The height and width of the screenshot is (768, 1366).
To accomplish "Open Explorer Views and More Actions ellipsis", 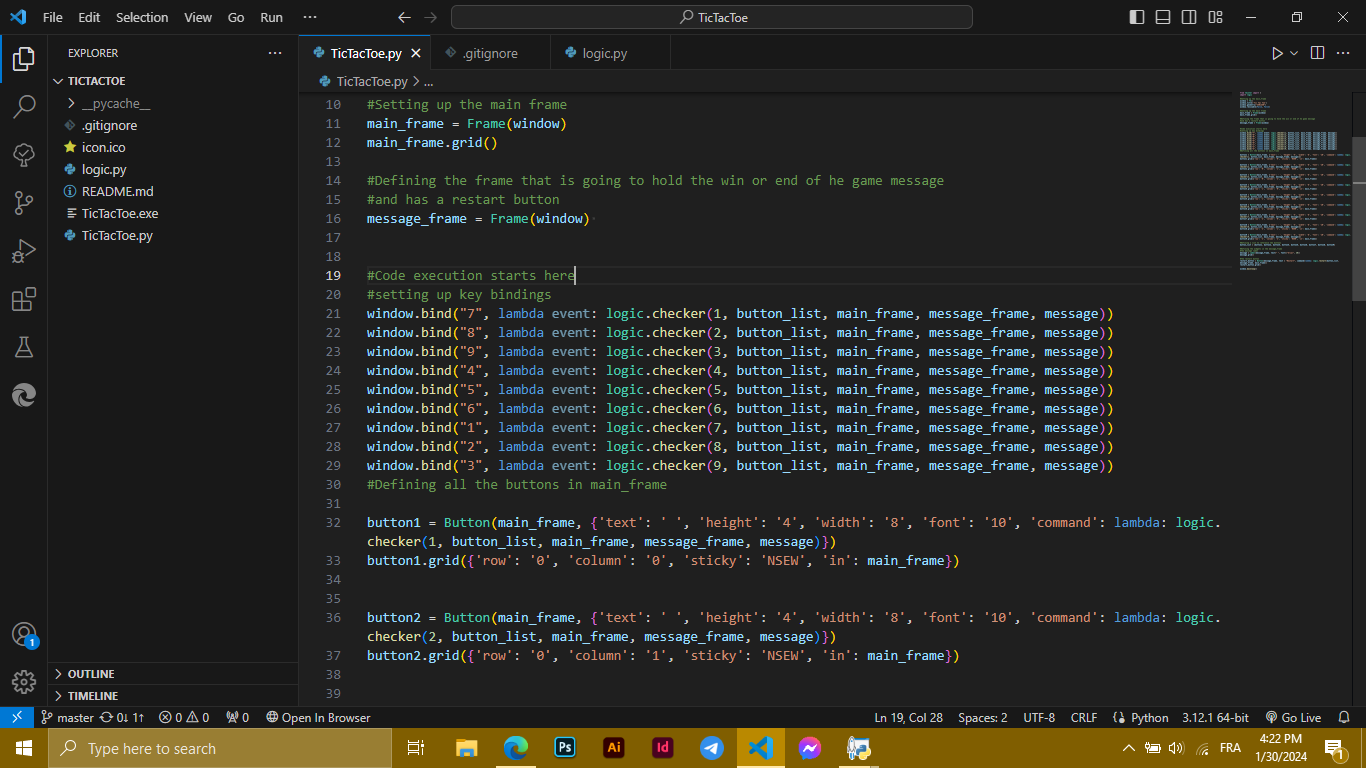I will pos(275,53).
